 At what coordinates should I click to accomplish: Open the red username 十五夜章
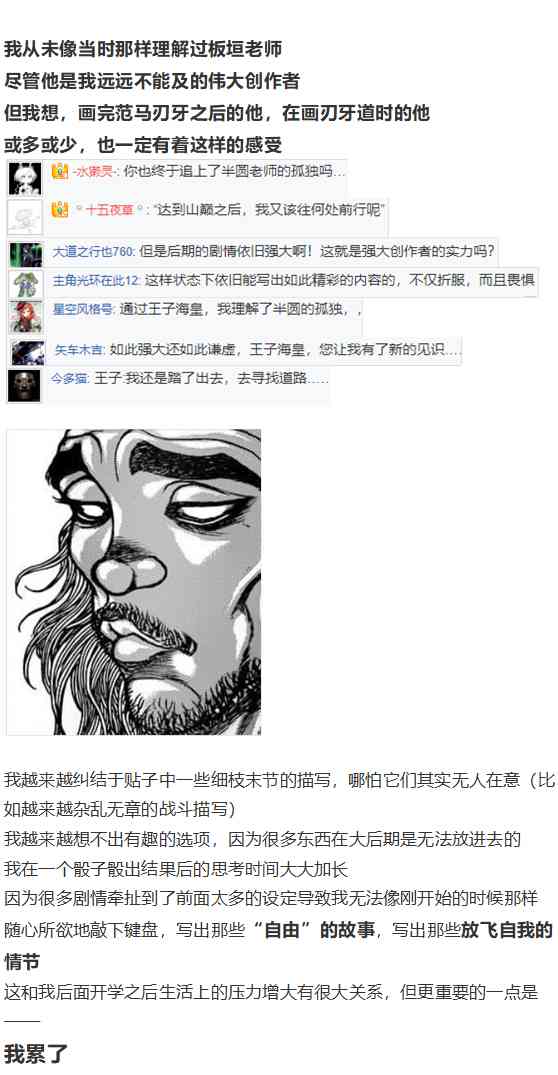coord(109,210)
